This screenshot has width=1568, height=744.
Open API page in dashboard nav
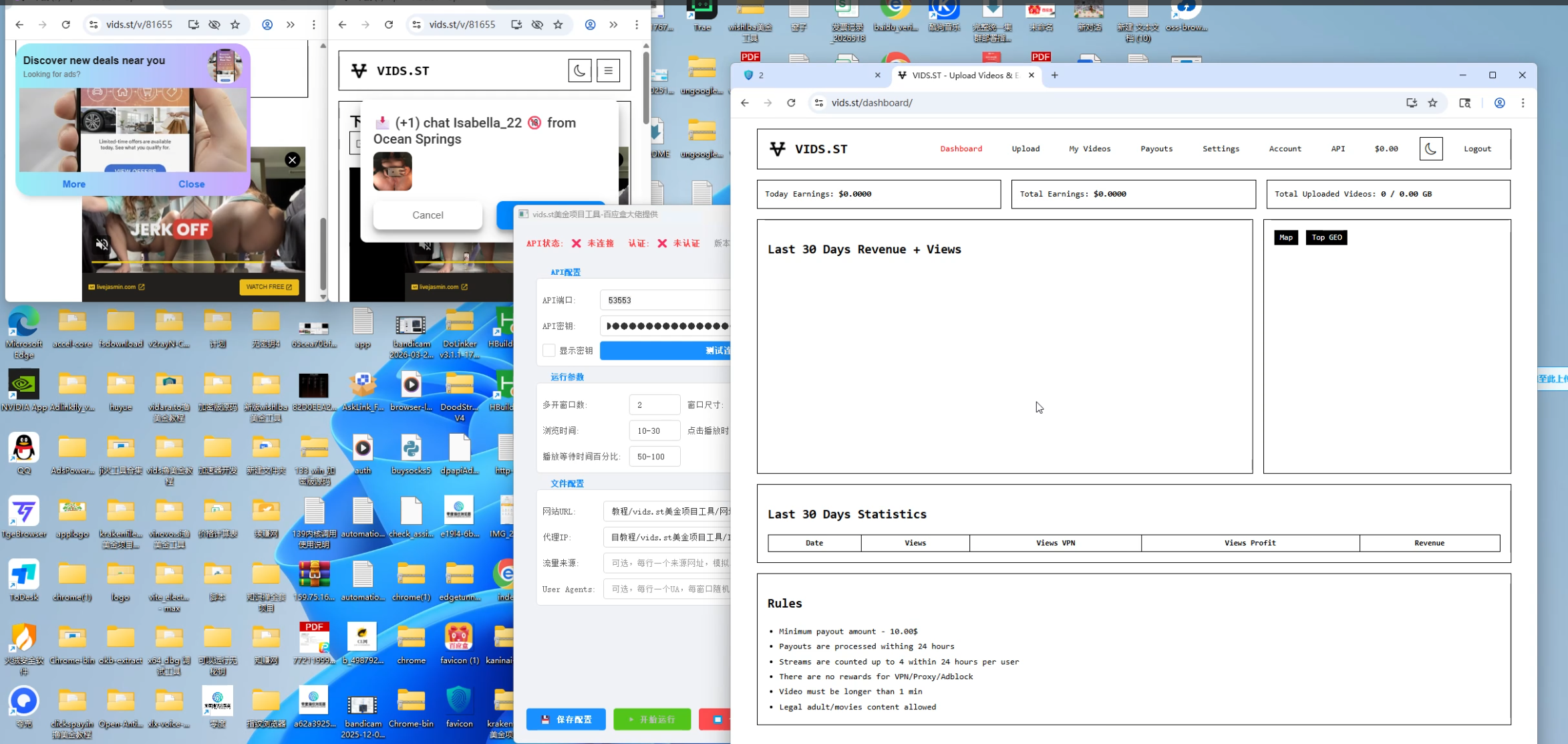(1338, 148)
